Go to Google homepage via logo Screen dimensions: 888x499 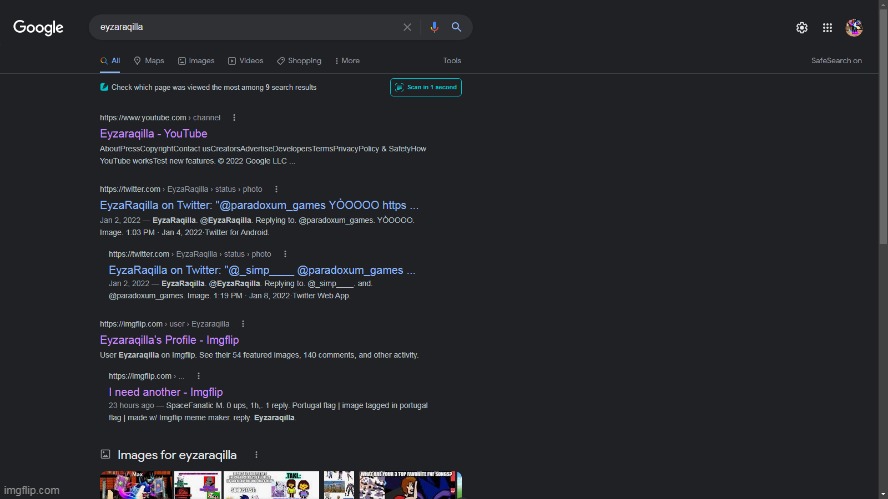click(39, 27)
